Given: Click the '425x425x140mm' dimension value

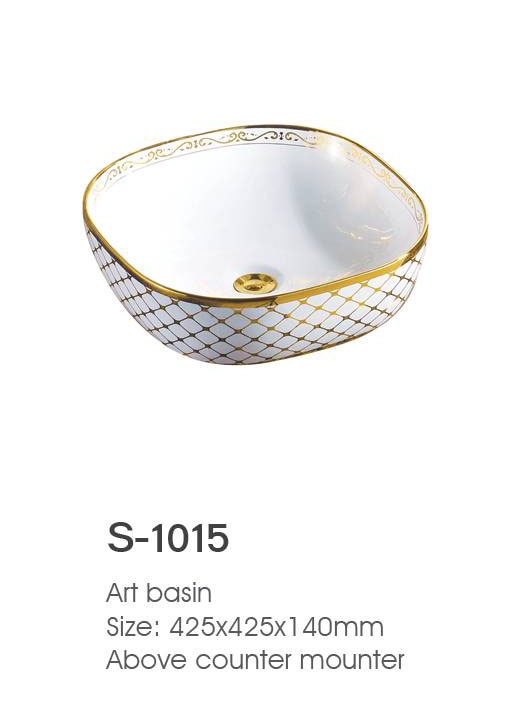Looking at the screenshot, I should [277, 627].
